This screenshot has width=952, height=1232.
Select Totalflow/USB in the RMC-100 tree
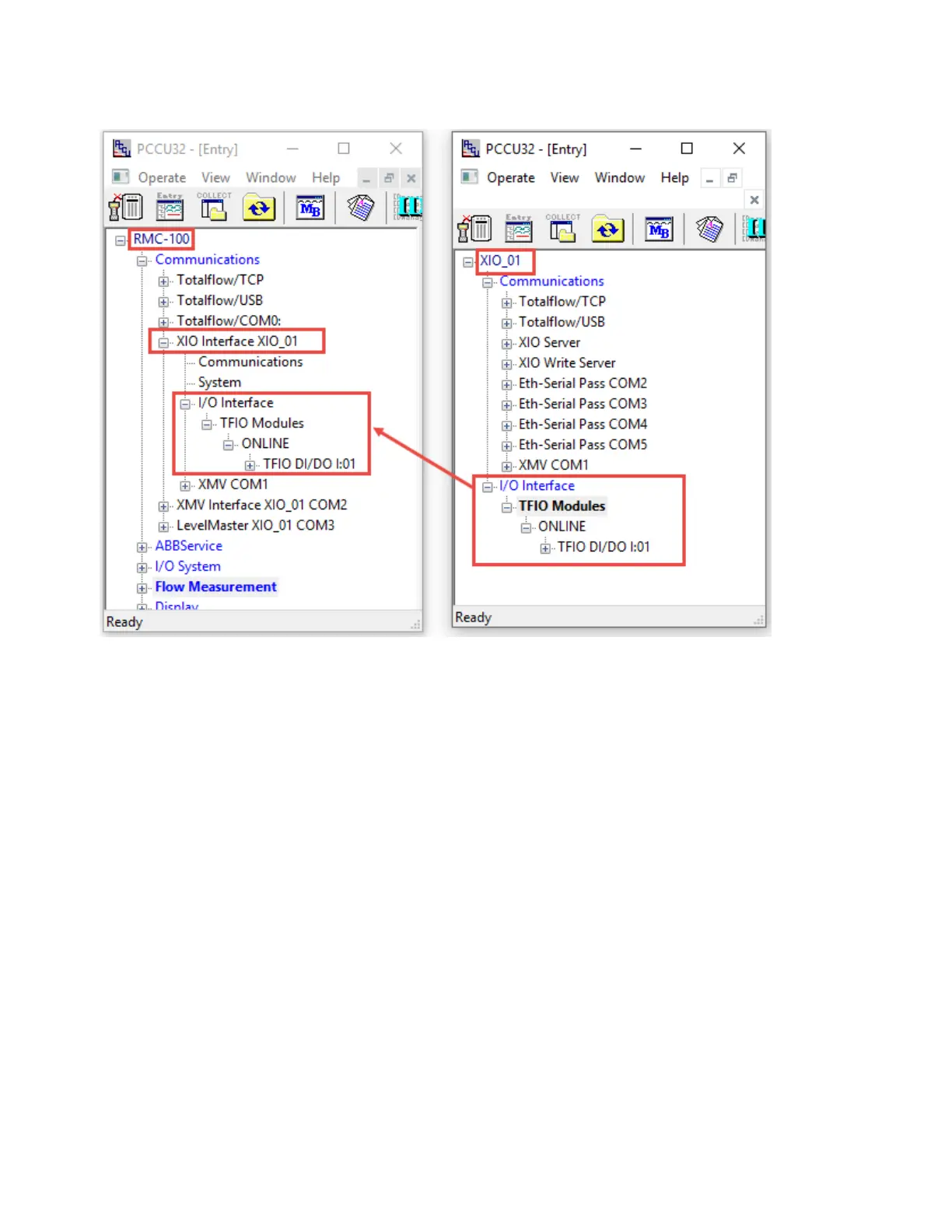(x=219, y=300)
